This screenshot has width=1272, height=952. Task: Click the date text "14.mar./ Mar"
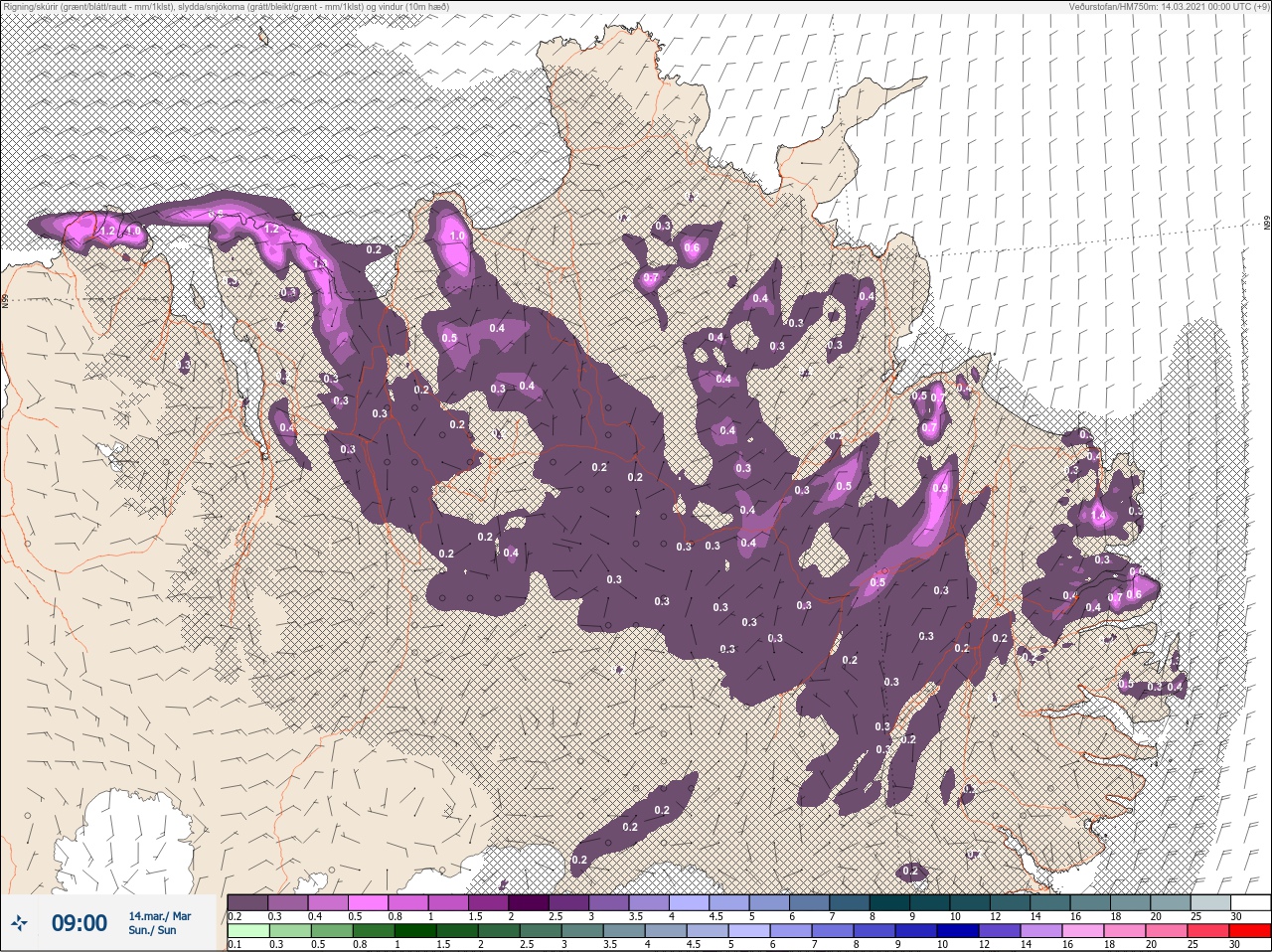tap(160, 916)
